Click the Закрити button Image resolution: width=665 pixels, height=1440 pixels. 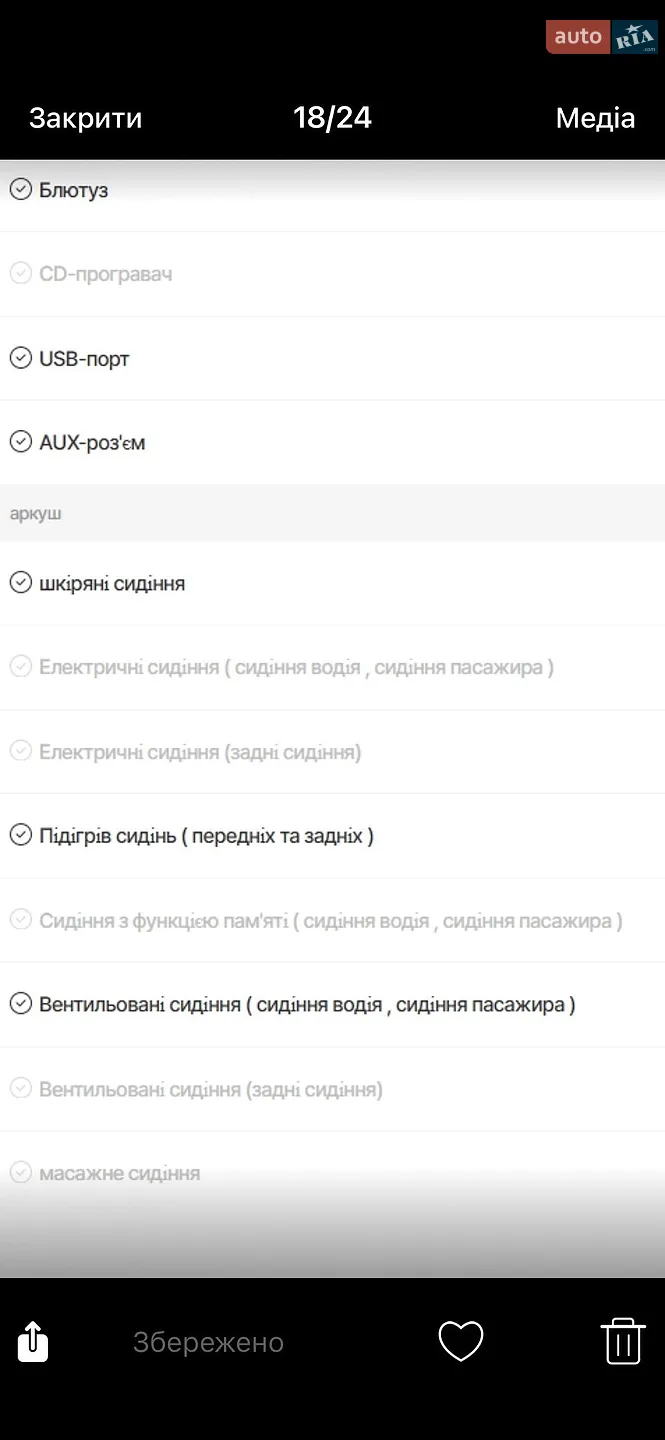pos(85,118)
